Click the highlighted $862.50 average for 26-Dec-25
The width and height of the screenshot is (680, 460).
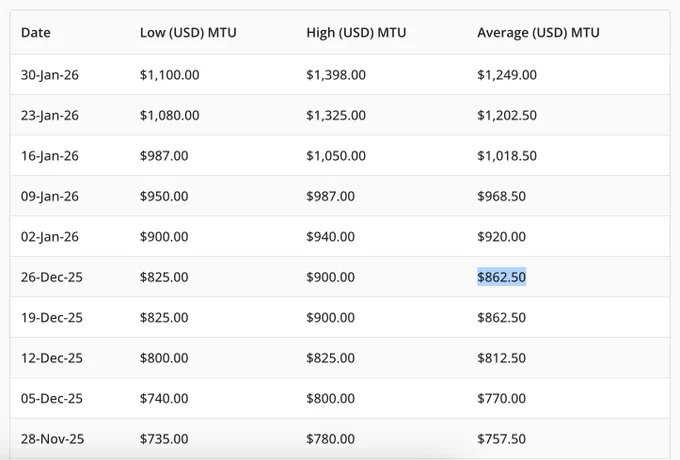click(x=501, y=277)
